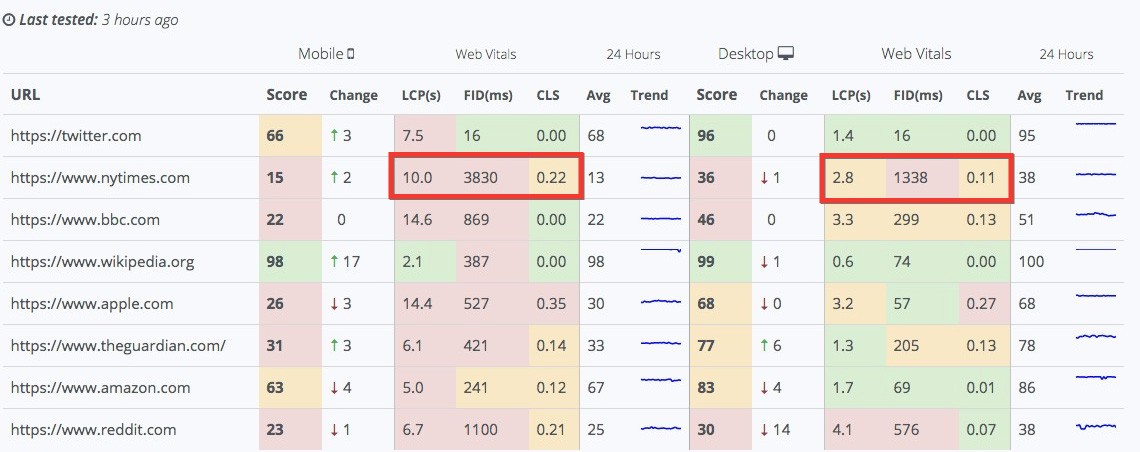Sort by the mobile Score column header

tap(286, 94)
